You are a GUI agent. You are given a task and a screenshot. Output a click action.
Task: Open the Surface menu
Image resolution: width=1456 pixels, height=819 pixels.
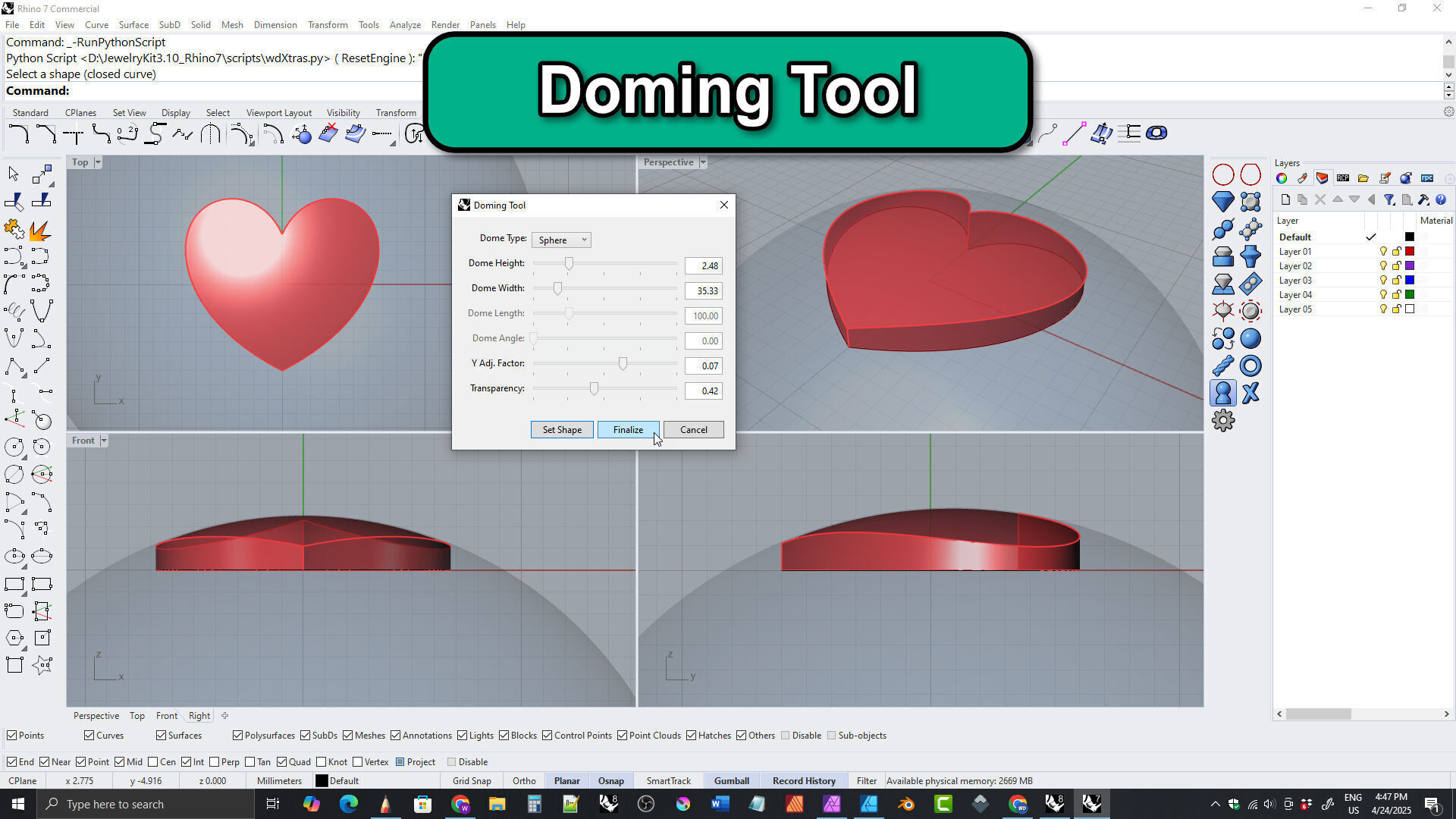tap(133, 25)
